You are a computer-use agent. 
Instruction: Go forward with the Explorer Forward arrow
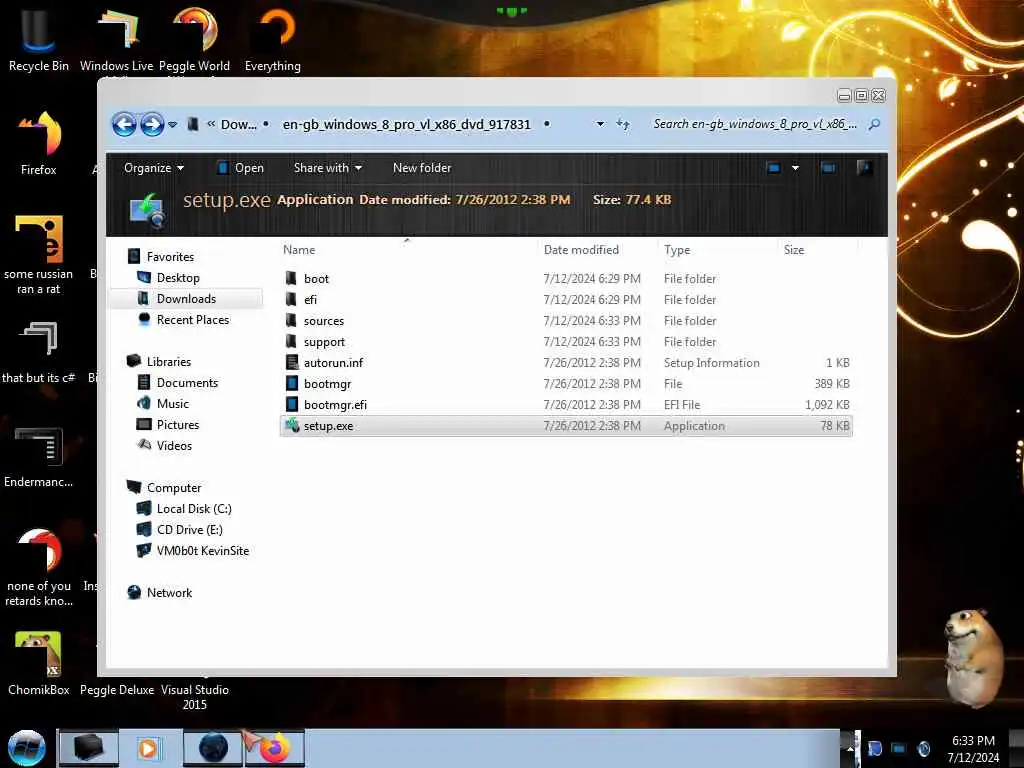click(x=152, y=124)
